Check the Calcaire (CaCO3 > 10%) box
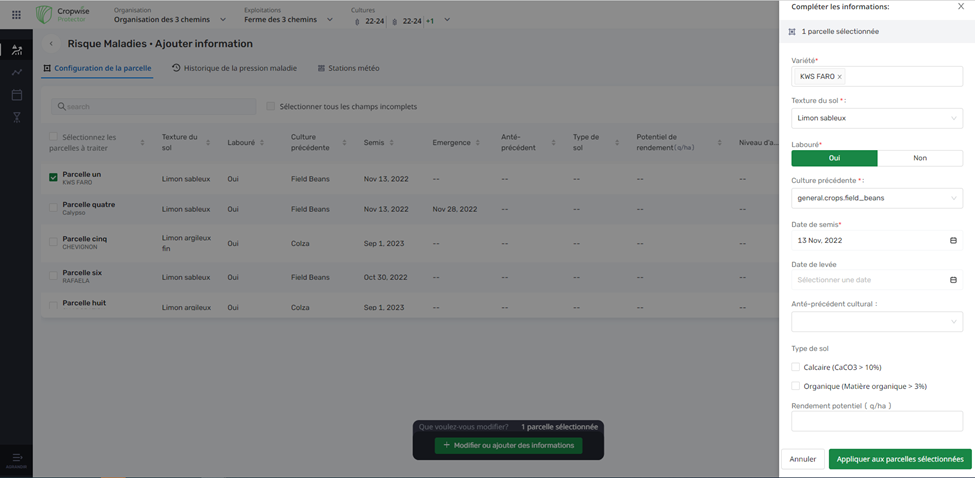Image resolution: width=975 pixels, height=478 pixels. coord(796,367)
